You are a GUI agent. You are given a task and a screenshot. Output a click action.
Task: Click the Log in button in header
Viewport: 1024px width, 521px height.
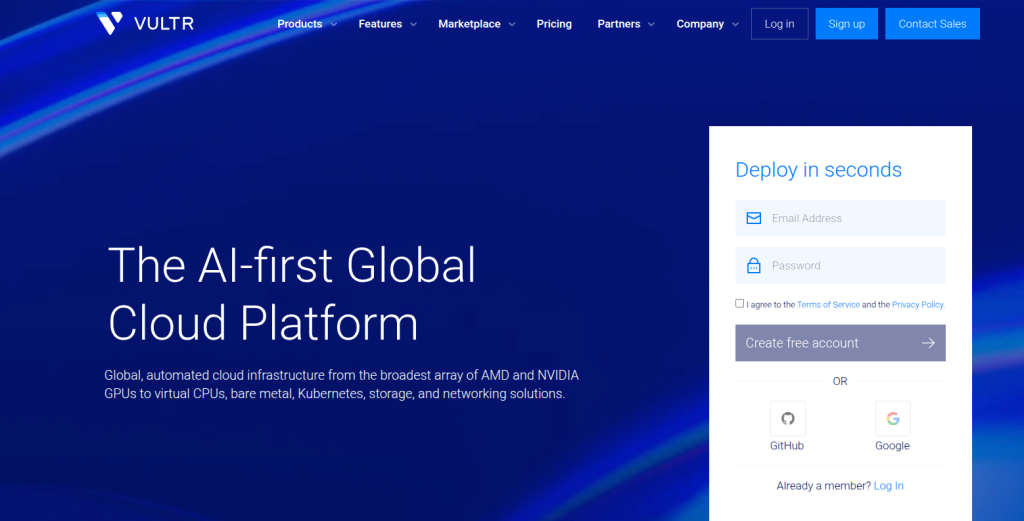pyautogui.click(x=780, y=24)
